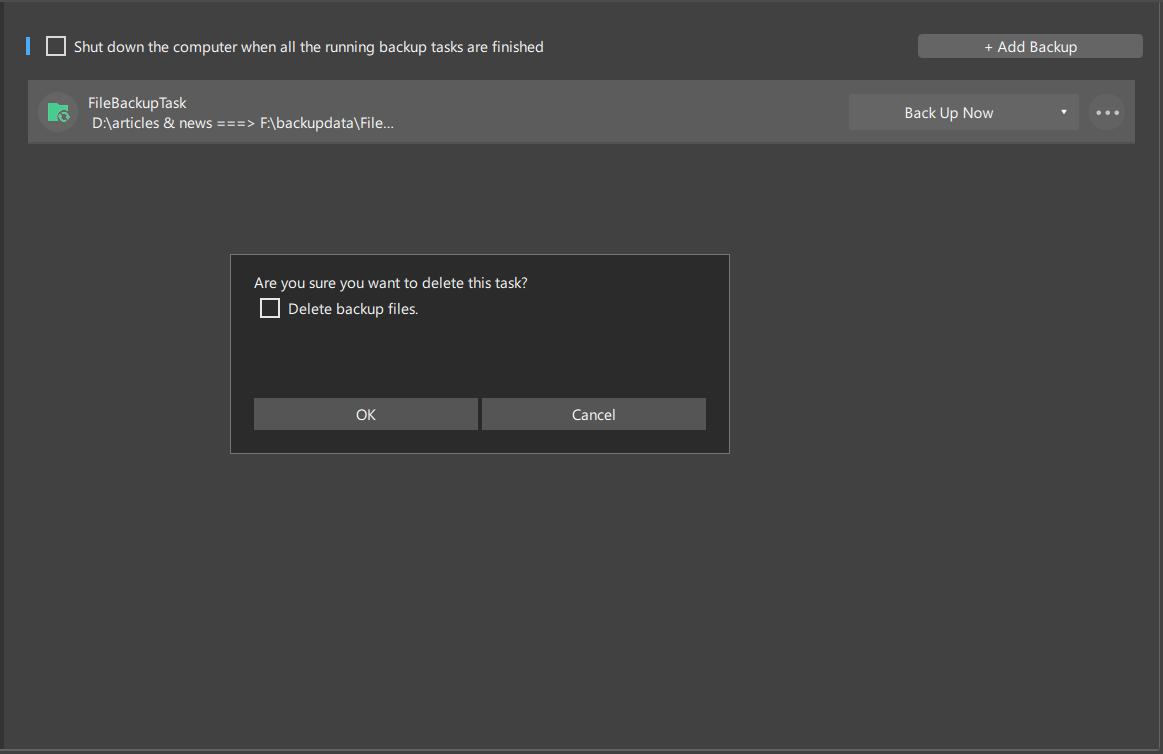Screen dimensions: 1163x754
Task: Open the three-dots more options menu
Action: [1107, 113]
